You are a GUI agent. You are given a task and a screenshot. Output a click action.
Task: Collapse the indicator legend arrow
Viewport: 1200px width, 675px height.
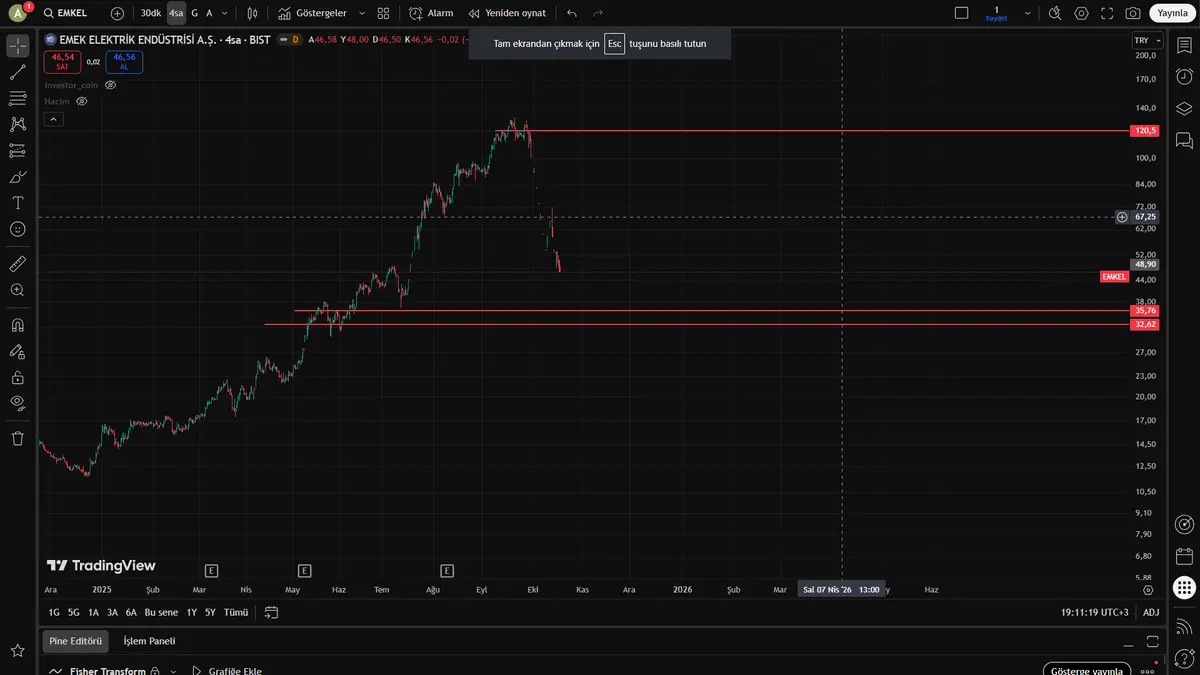click(x=54, y=119)
